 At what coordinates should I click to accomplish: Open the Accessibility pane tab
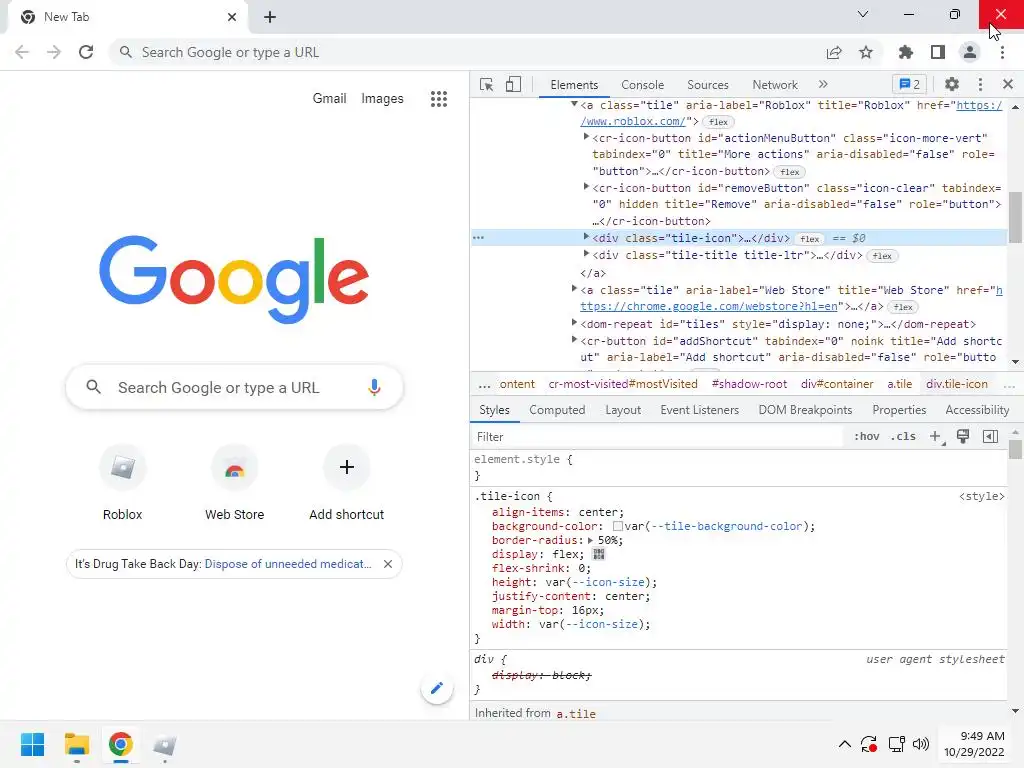point(976,410)
